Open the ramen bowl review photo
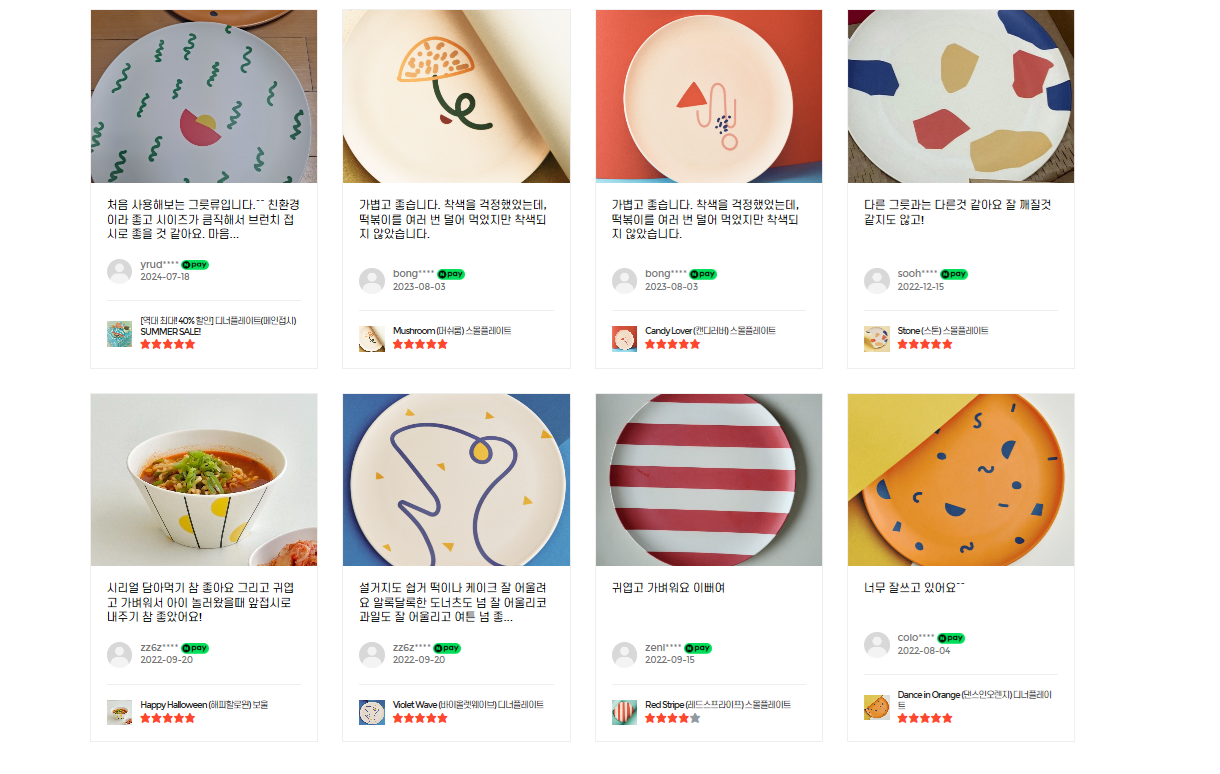 coord(204,480)
